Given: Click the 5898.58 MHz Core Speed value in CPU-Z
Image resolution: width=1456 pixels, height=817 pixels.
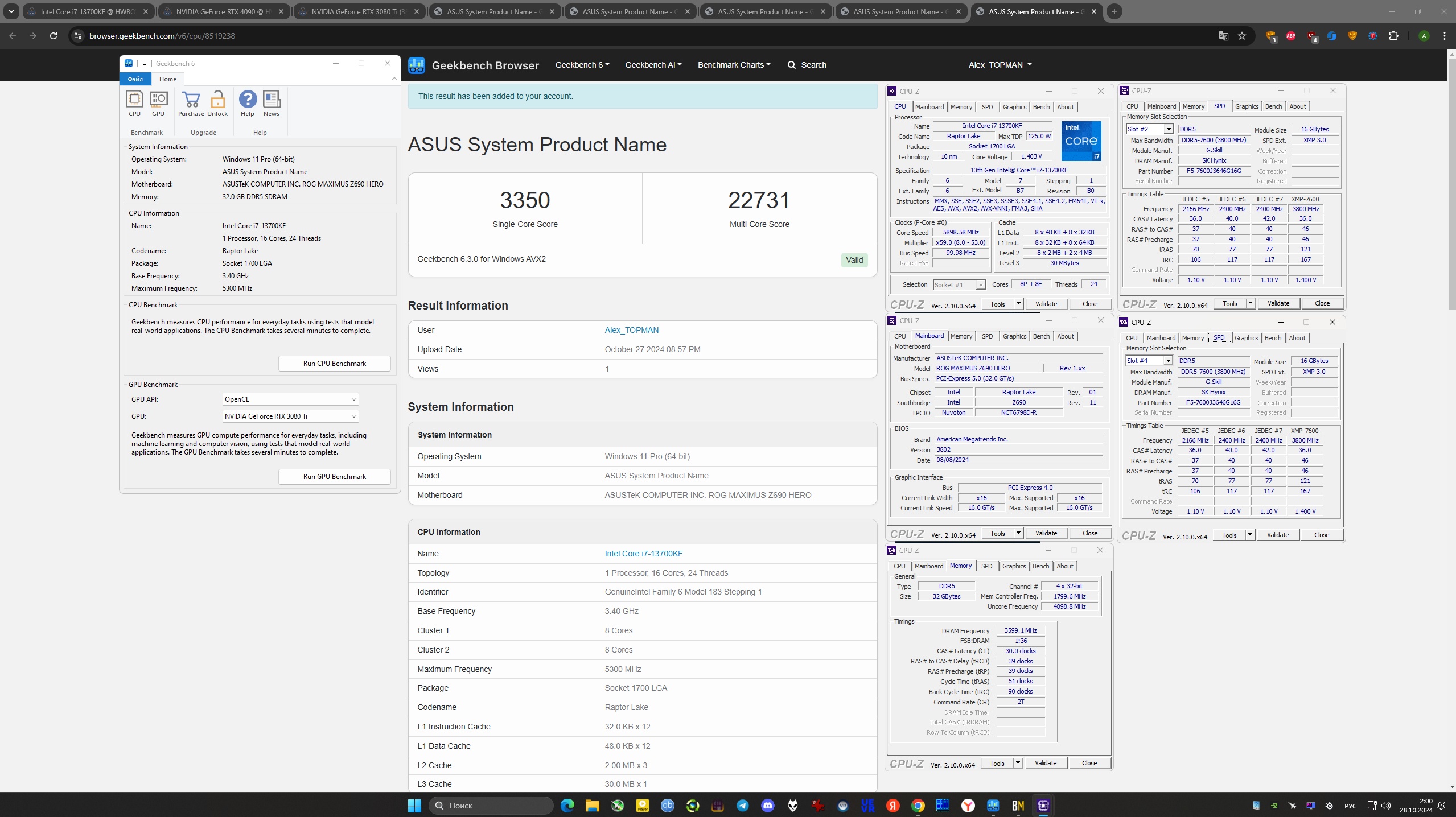Looking at the screenshot, I should [x=961, y=233].
